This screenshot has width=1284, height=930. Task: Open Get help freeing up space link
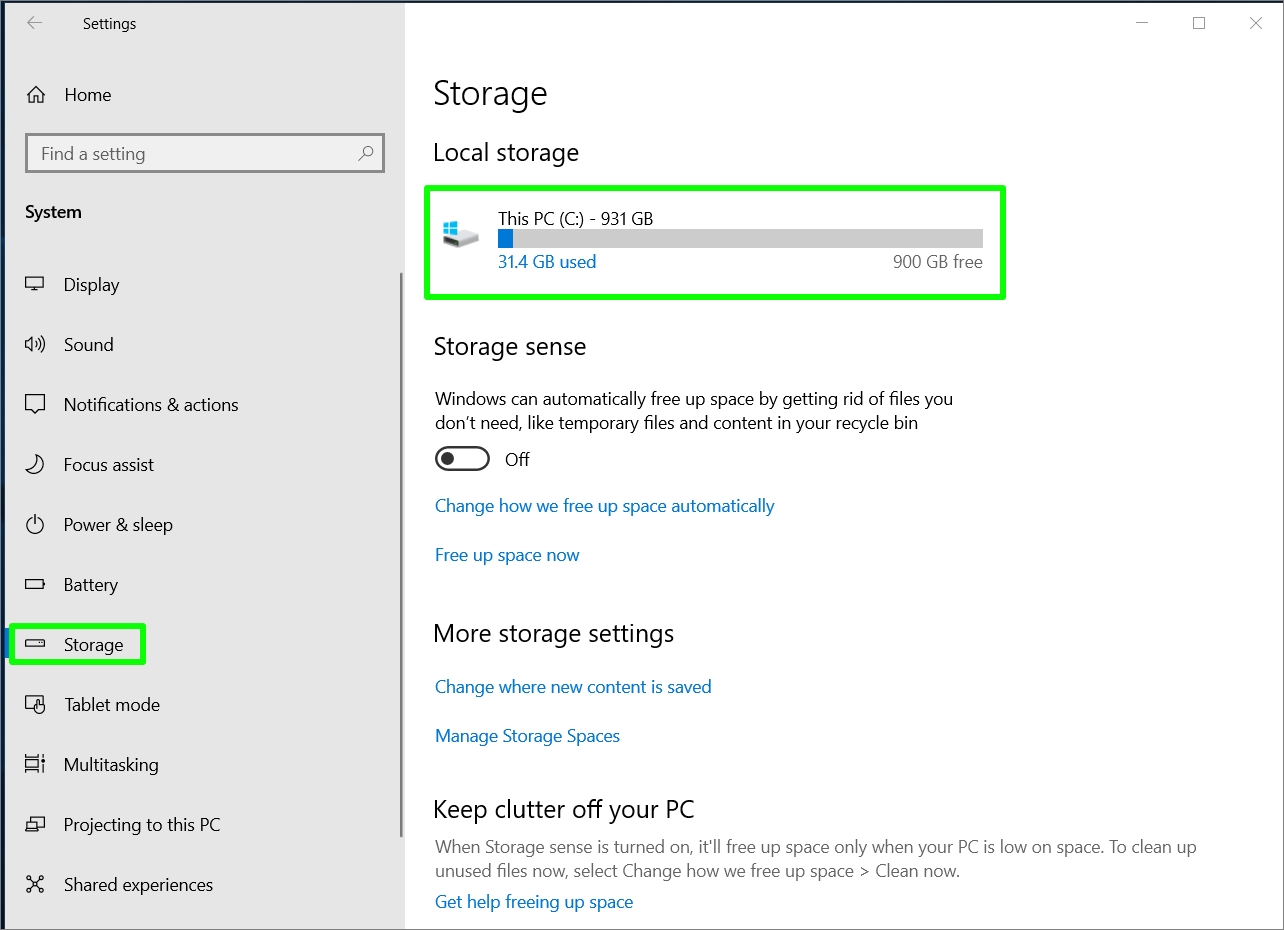pyautogui.click(x=534, y=902)
